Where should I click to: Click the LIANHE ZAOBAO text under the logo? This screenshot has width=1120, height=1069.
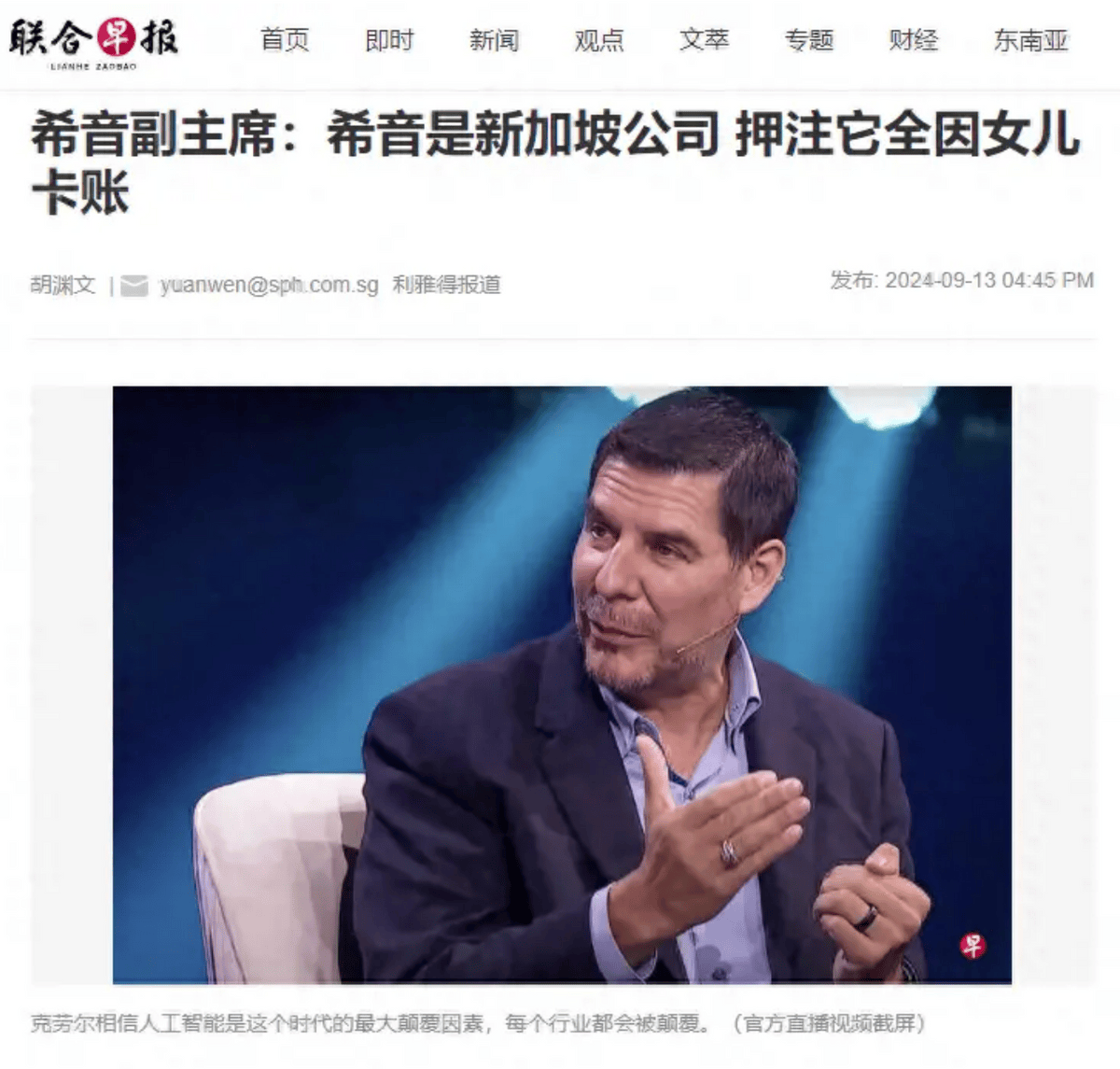(x=92, y=66)
